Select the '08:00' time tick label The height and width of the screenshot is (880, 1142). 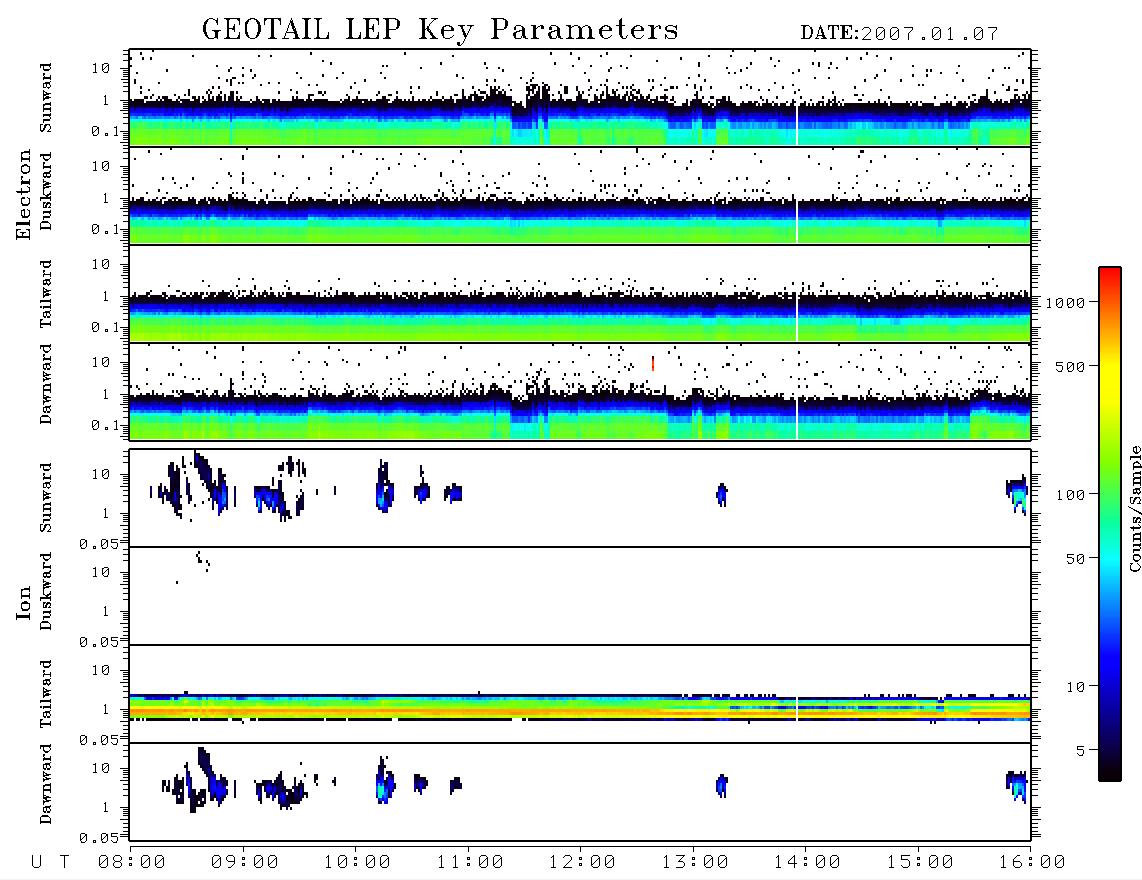coord(131,862)
